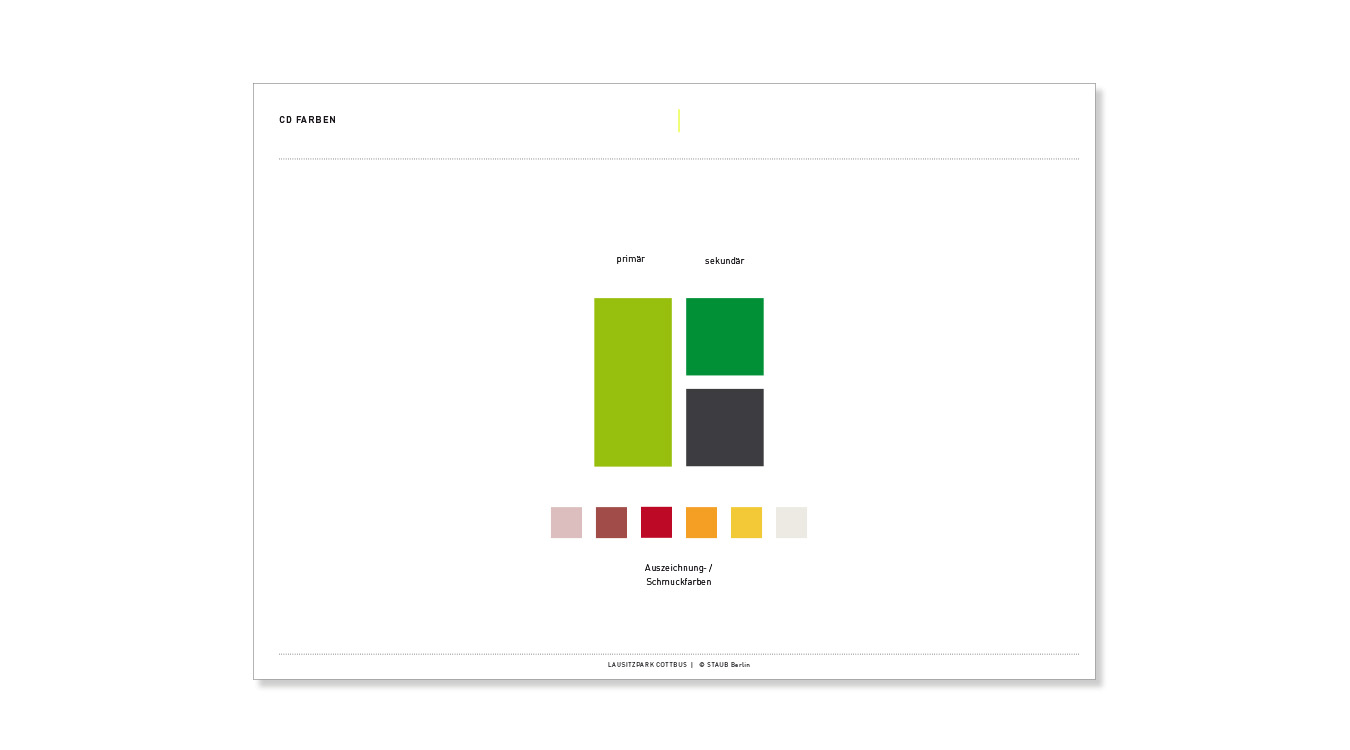This screenshot has height=750, width=1350.
Task: Click the "Schmuckfarben" caption word
Action: point(678,582)
